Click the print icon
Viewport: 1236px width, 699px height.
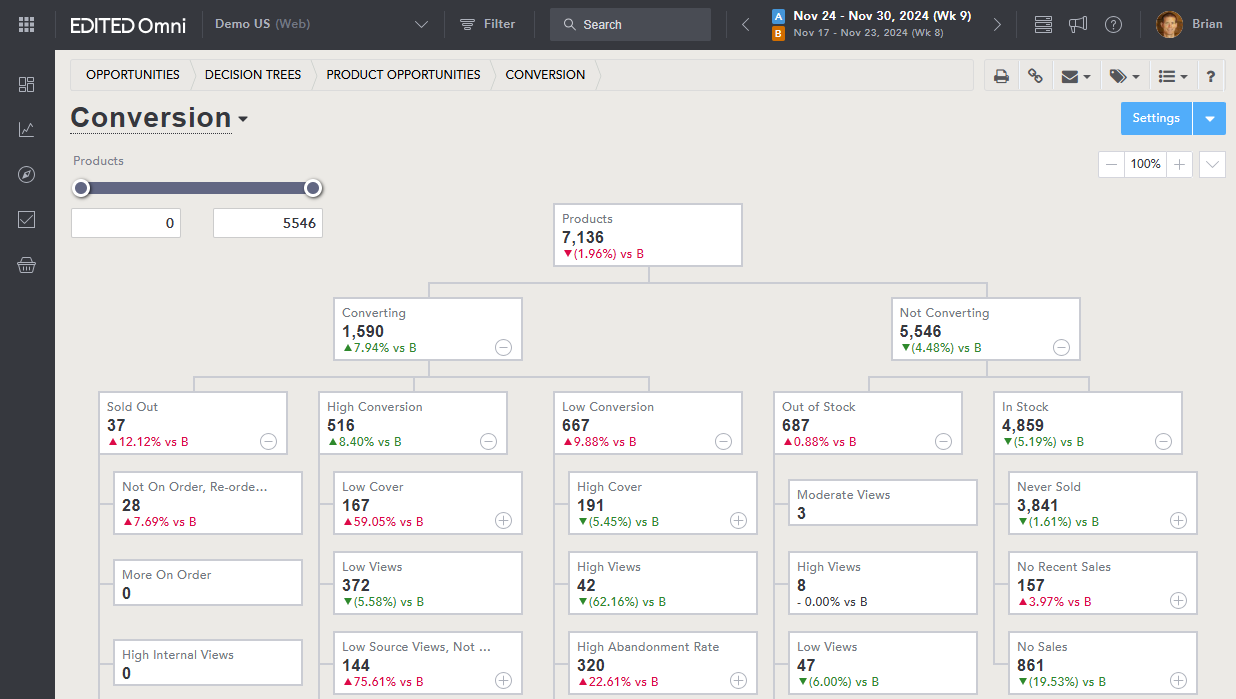point(1001,76)
